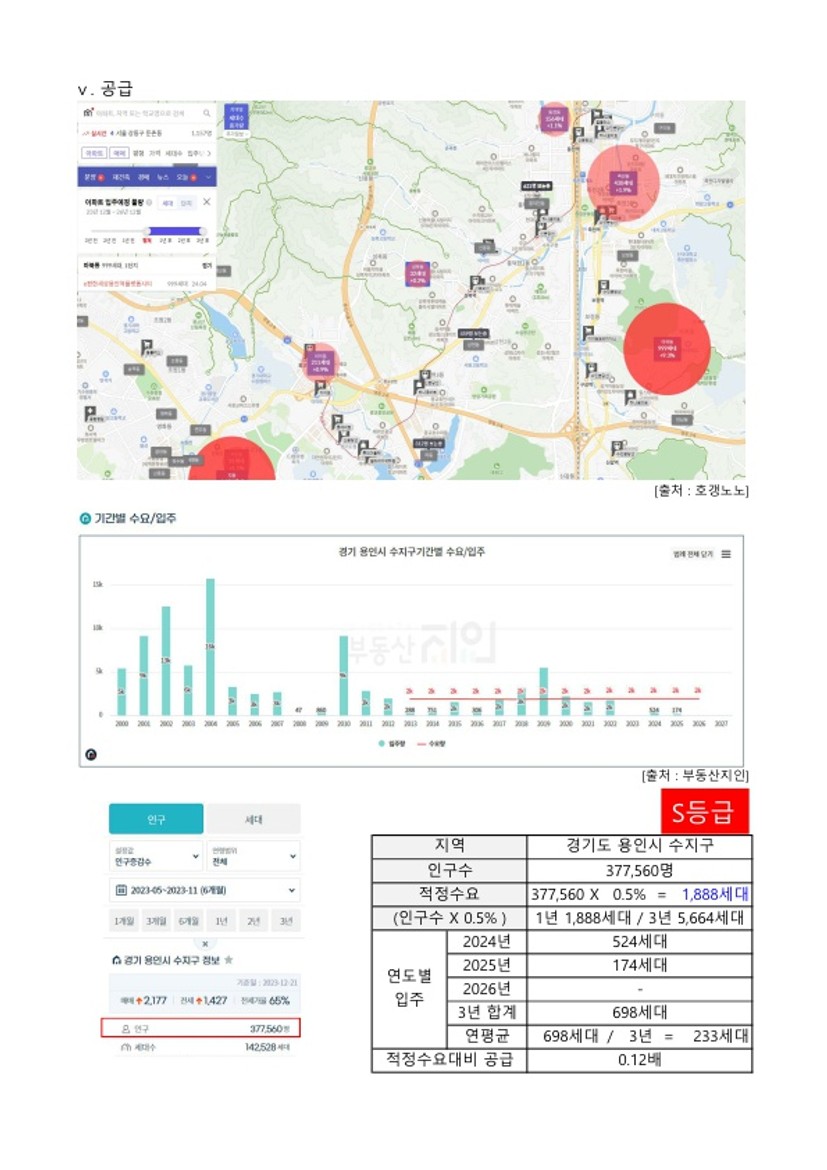Toggle the 수요량 legend item on the chart

[431, 744]
